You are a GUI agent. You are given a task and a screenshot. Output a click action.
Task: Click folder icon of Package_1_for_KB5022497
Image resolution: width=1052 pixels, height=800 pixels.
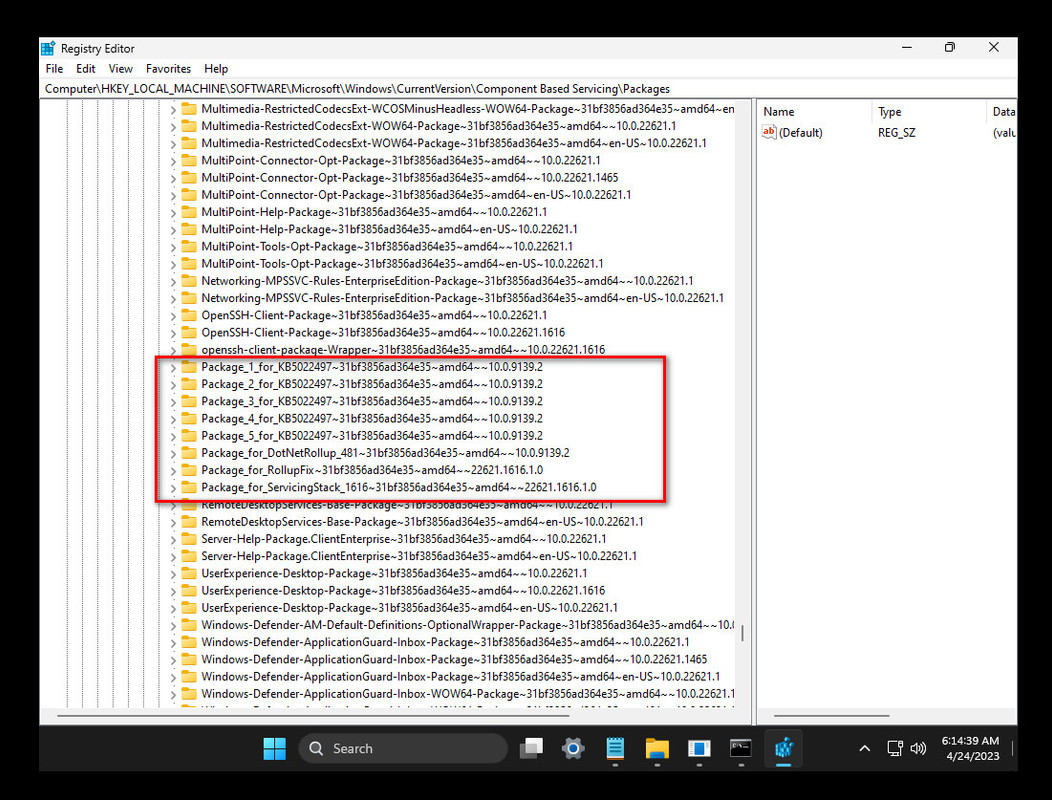pyautogui.click(x=189, y=367)
